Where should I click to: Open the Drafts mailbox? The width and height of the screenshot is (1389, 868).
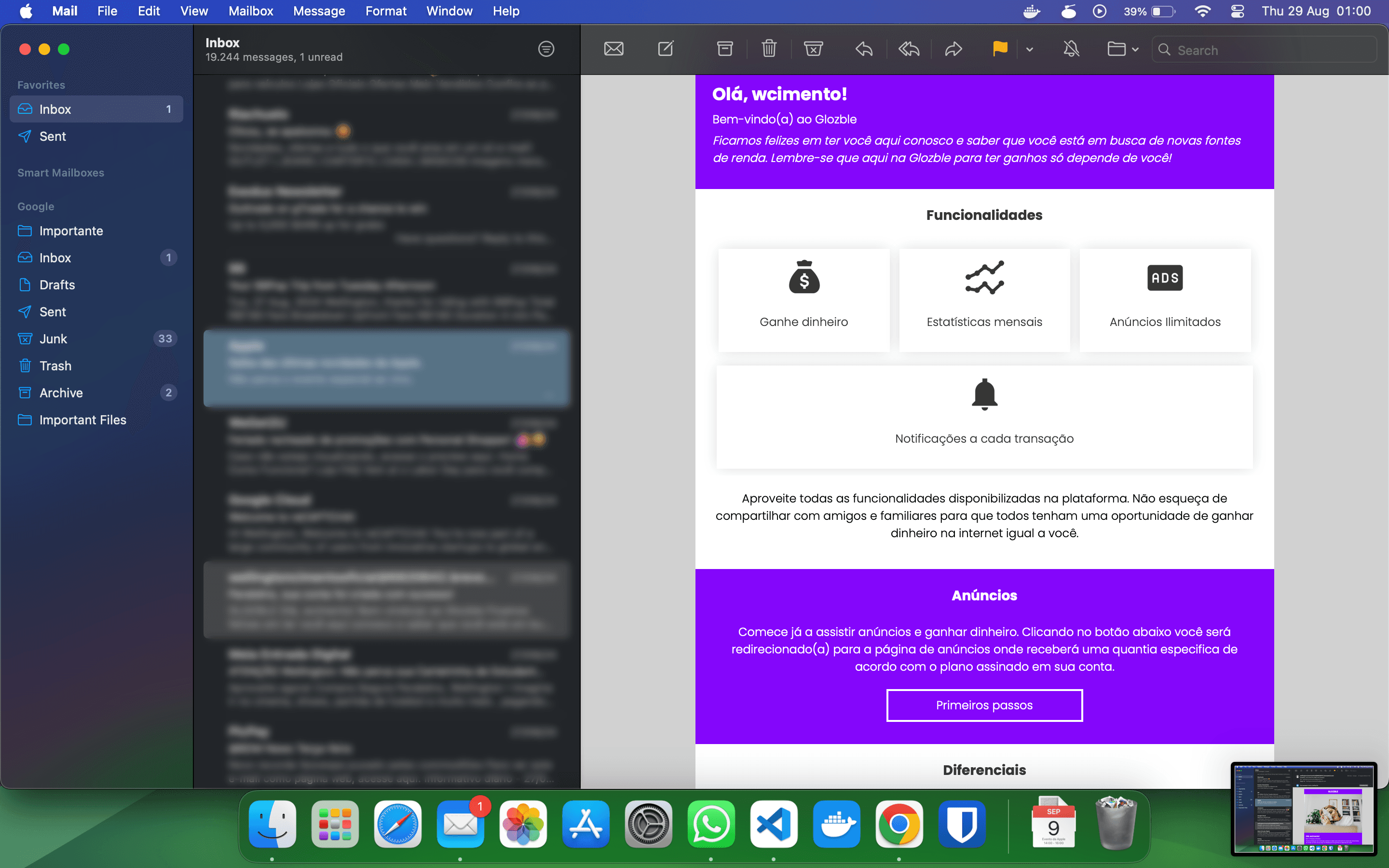[96, 285]
